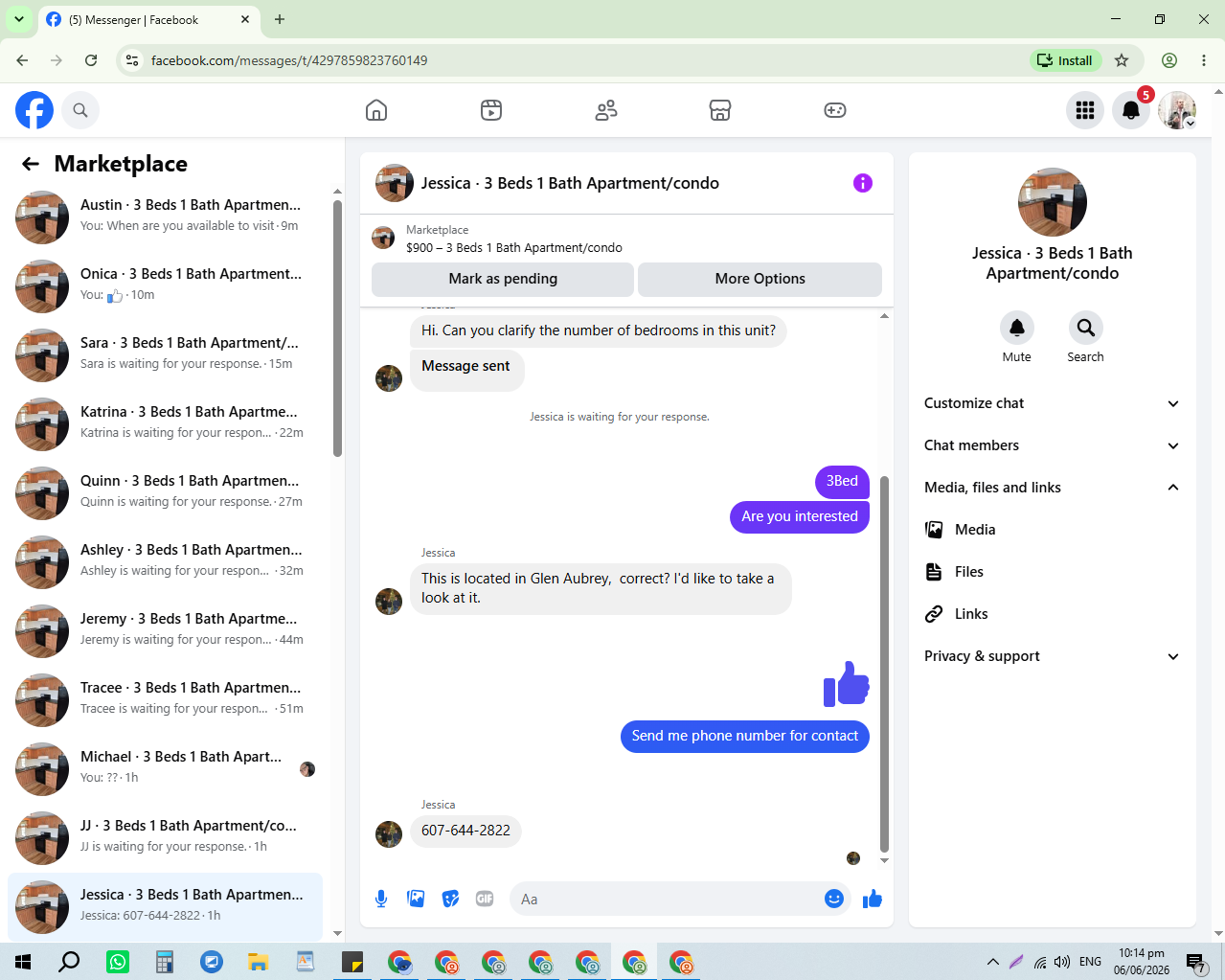The image size is (1225, 980).
Task: Select the Jessica conversation in the list
Action: click(x=165, y=906)
